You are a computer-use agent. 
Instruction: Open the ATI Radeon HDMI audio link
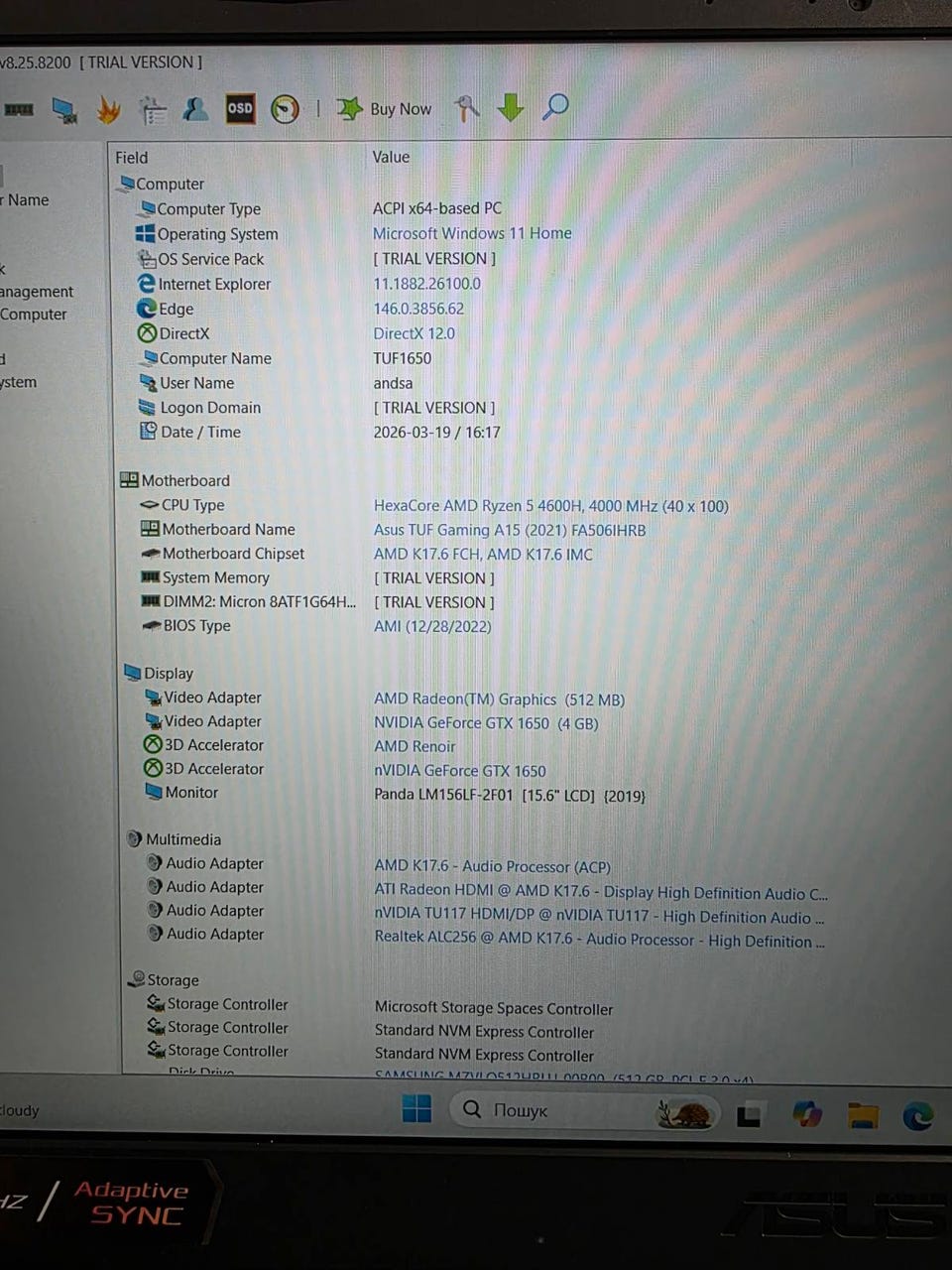coord(601,892)
